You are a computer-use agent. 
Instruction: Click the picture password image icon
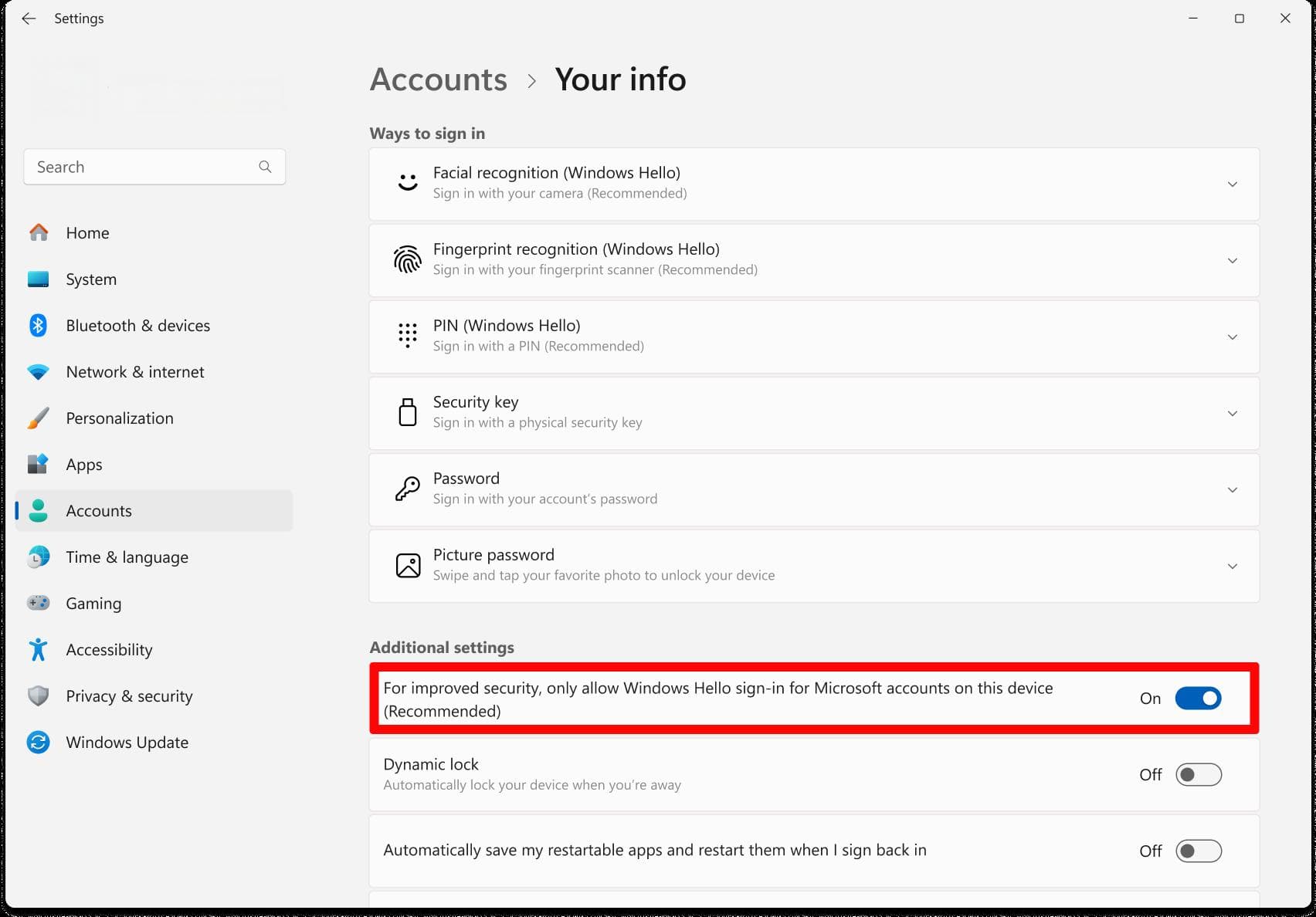(x=408, y=565)
